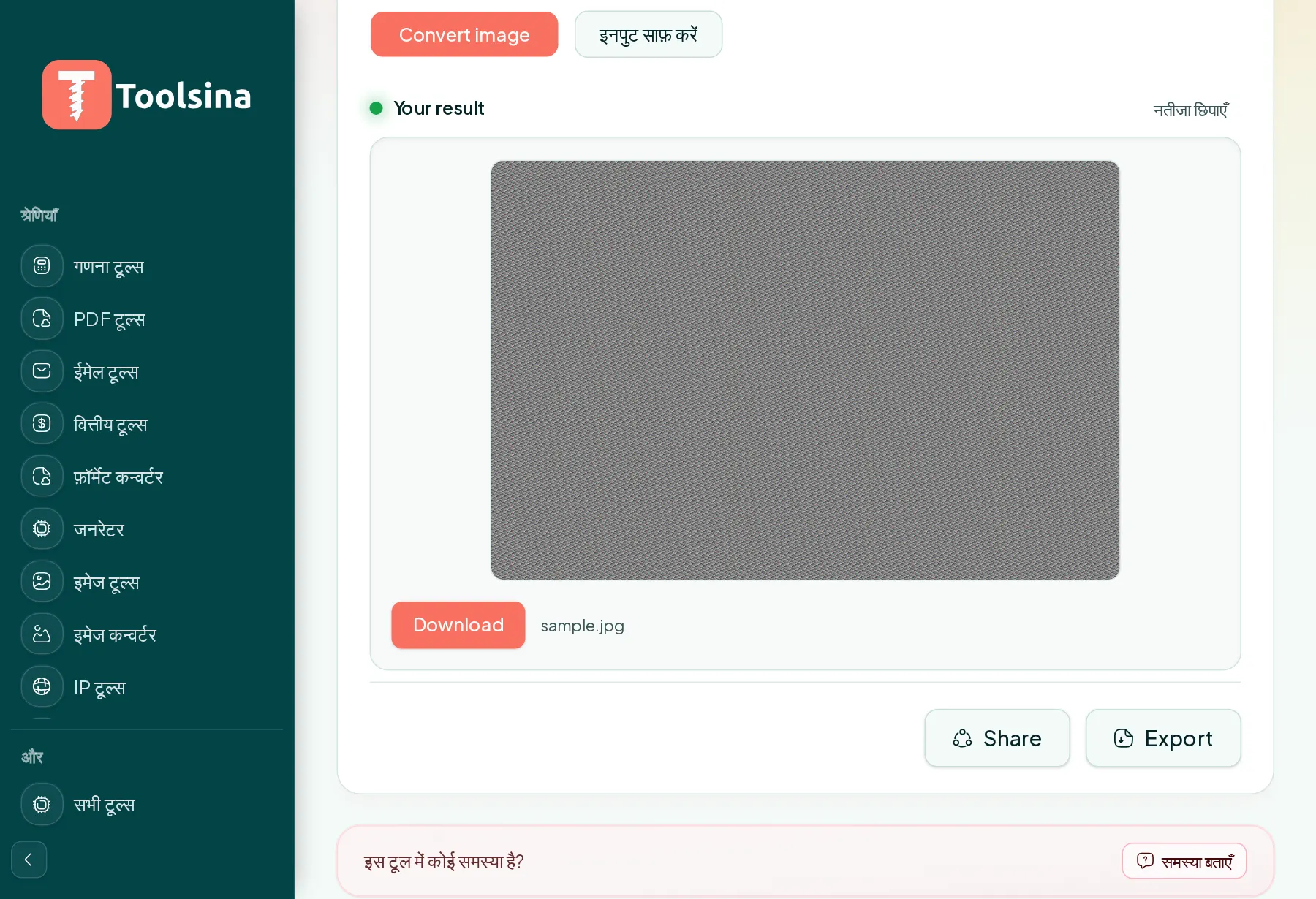
Task: Collapse the sidebar with the chevron button
Action: tap(29, 860)
